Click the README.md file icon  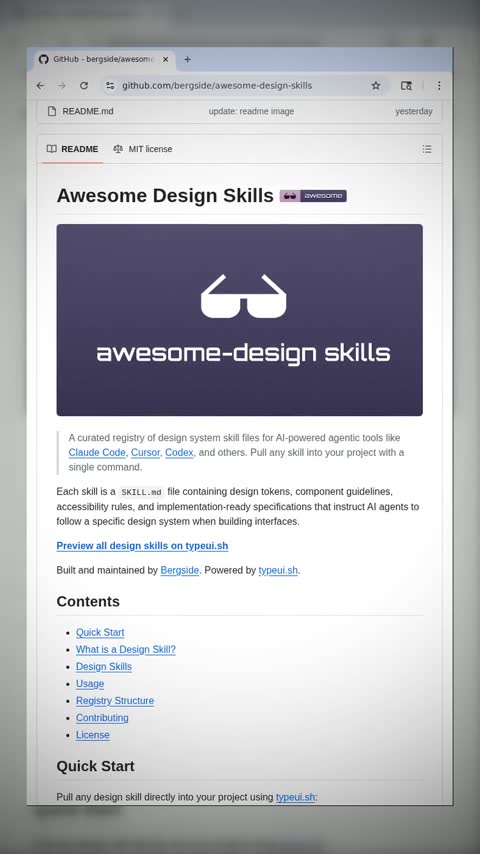click(52, 111)
